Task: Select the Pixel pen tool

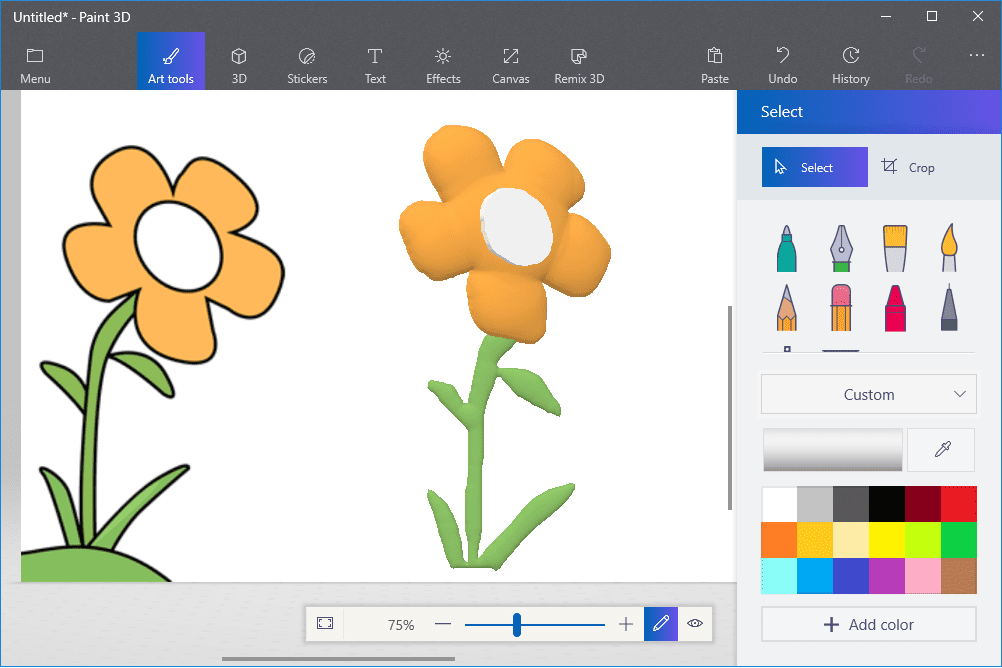Action: coord(949,307)
